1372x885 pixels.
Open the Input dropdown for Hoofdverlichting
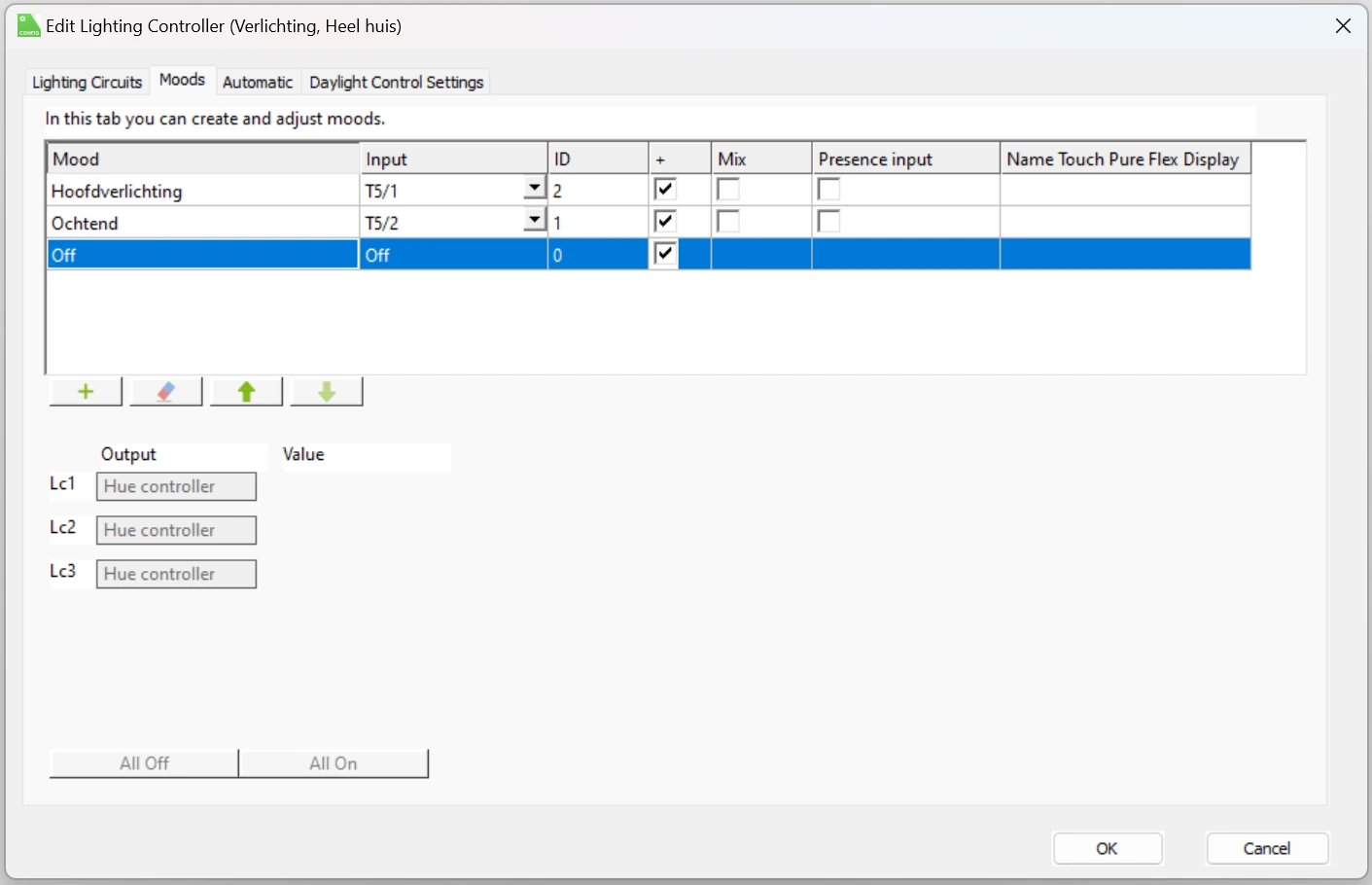[x=535, y=189]
